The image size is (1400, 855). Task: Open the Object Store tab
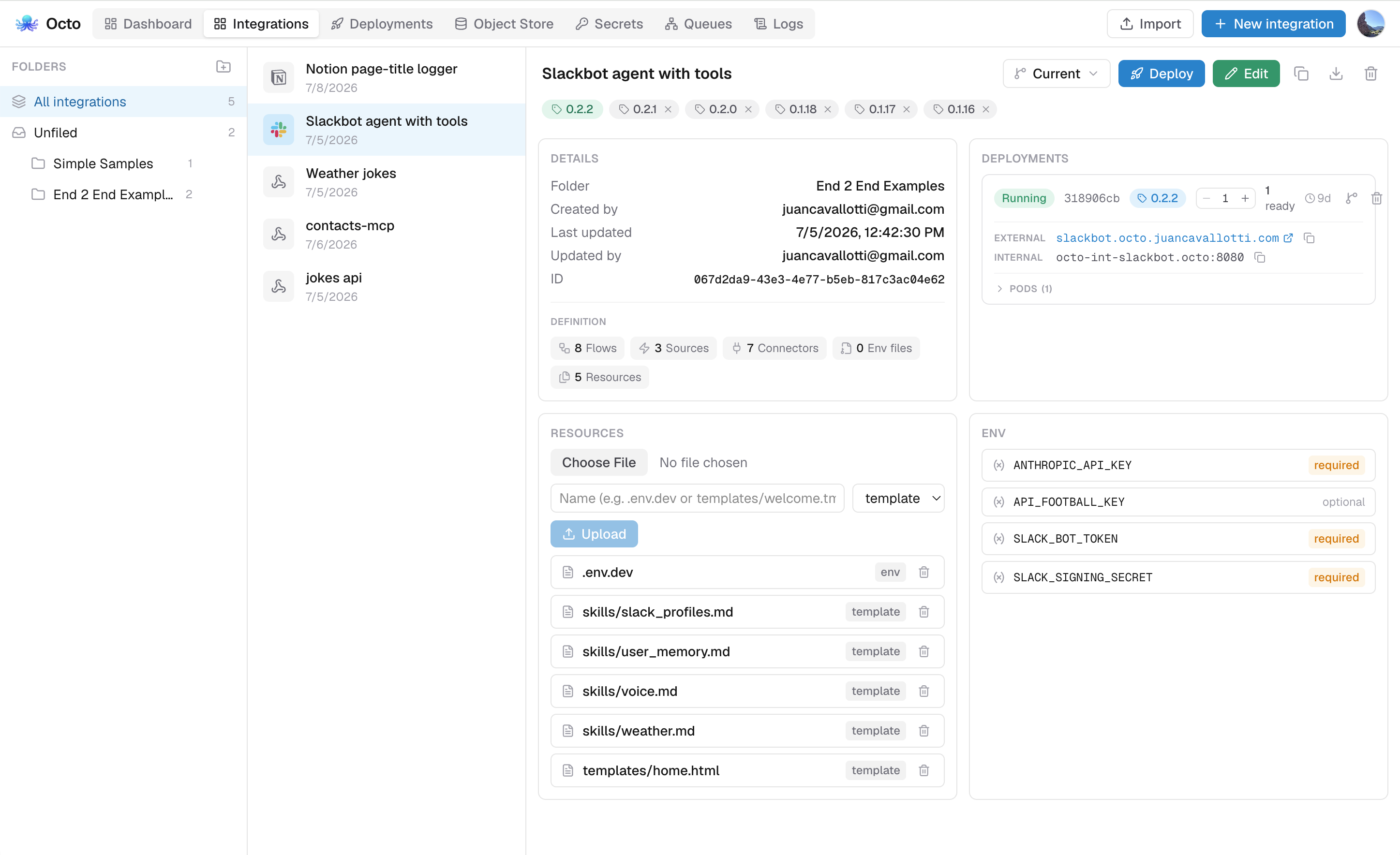pos(504,24)
